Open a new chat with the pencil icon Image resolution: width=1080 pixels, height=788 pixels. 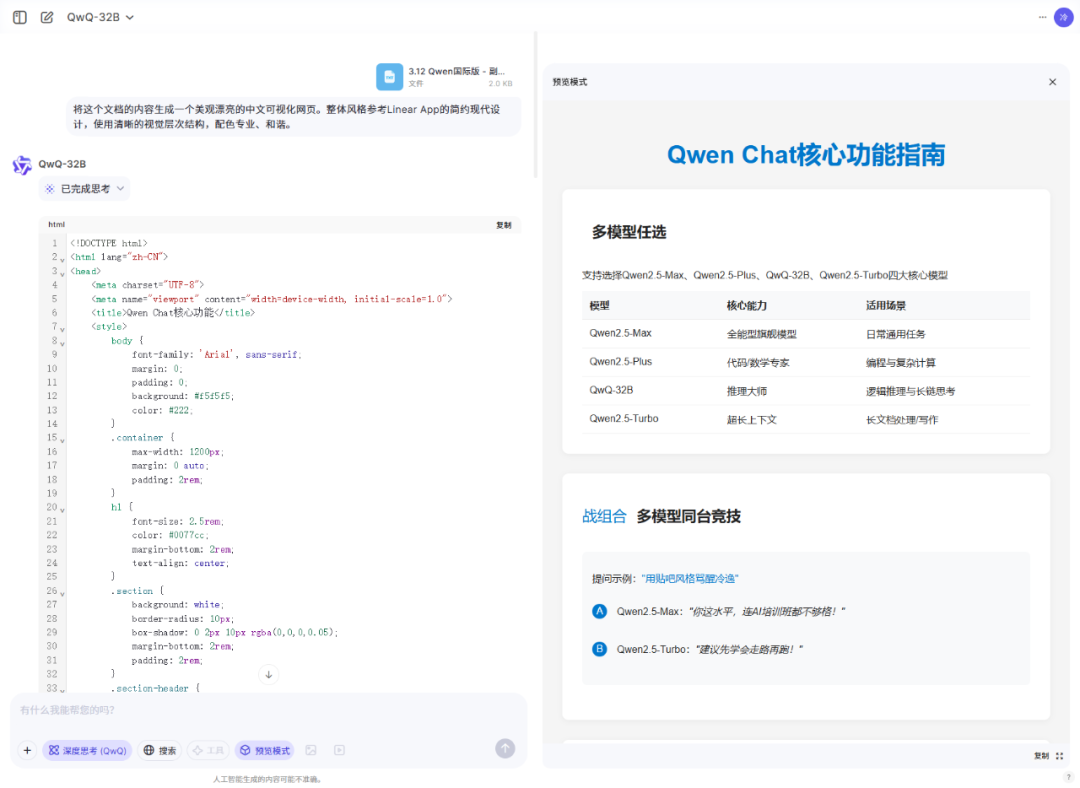click(x=46, y=17)
